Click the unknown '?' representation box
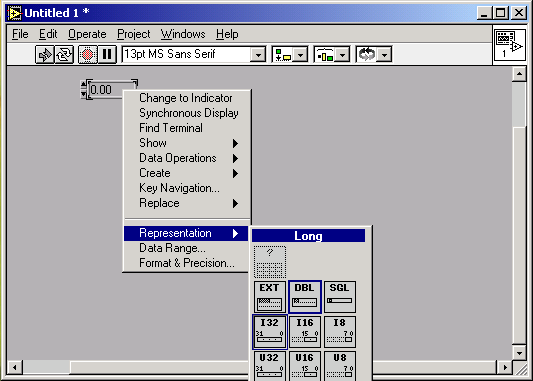533x381 pixels. (x=270, y=262)
